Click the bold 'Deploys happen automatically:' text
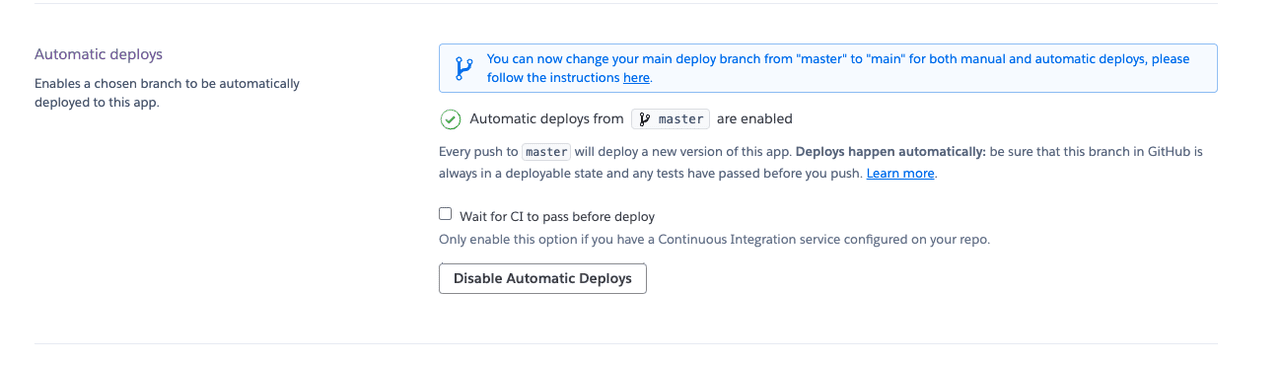 coord(890,152)
